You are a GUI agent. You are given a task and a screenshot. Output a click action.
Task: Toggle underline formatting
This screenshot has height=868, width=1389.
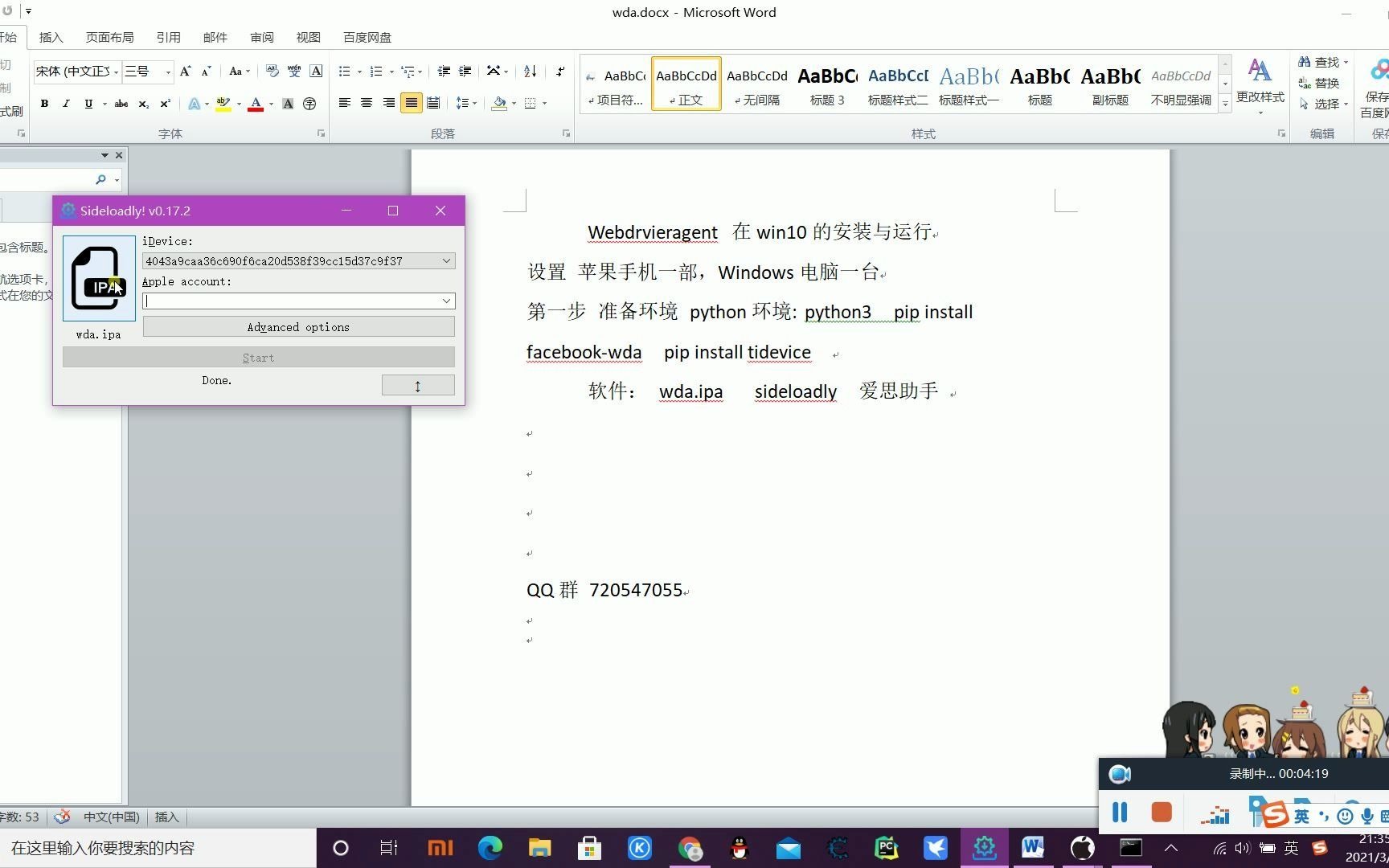[x=88, y=104]
